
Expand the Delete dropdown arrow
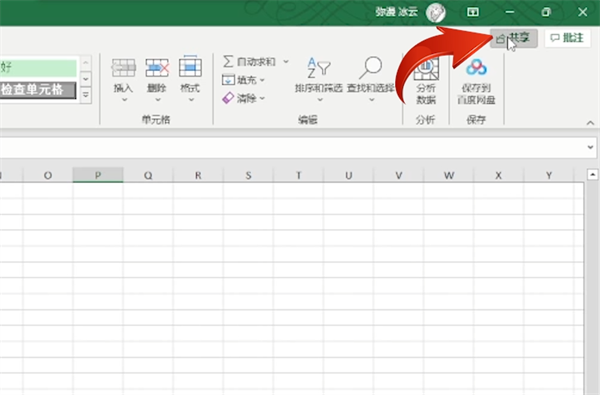158,100
